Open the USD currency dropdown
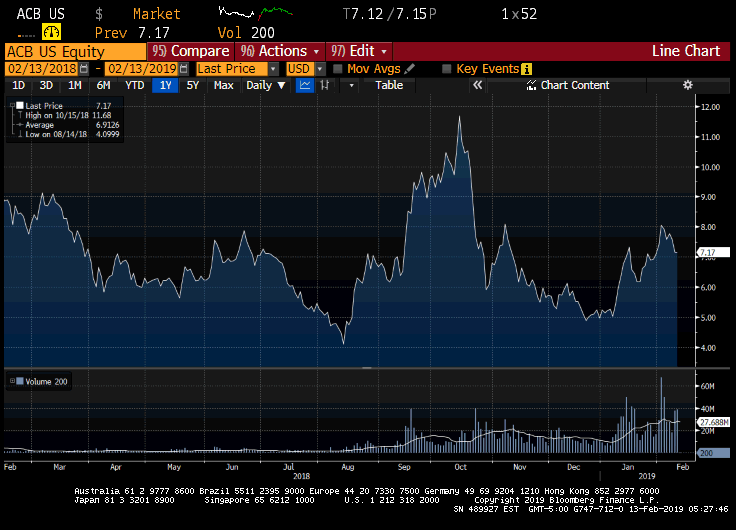 point(320,69)
